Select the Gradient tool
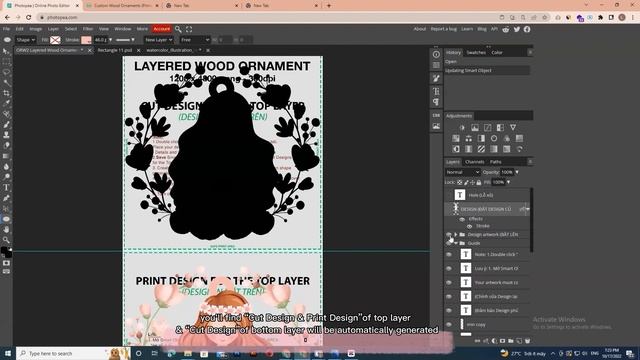 (6, 156)
